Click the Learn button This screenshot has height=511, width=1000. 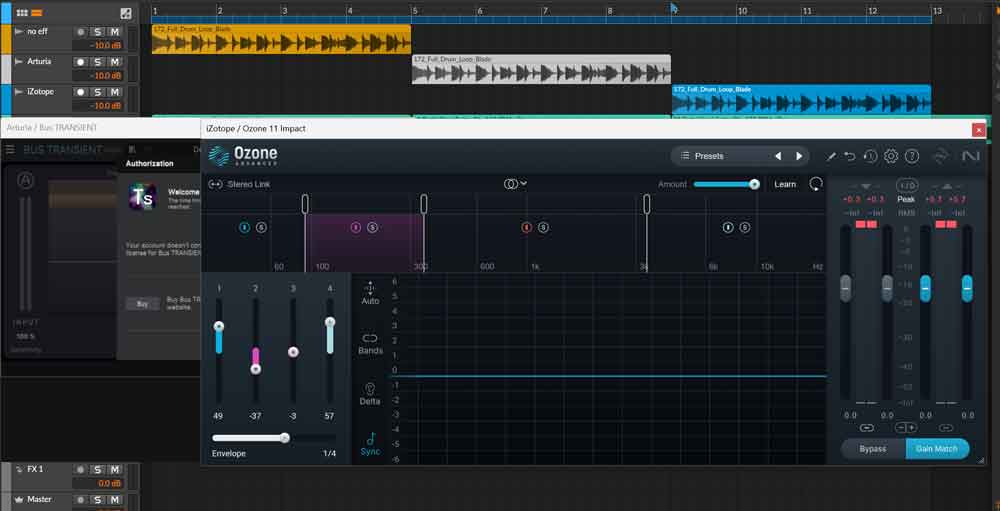click(785, 184)
